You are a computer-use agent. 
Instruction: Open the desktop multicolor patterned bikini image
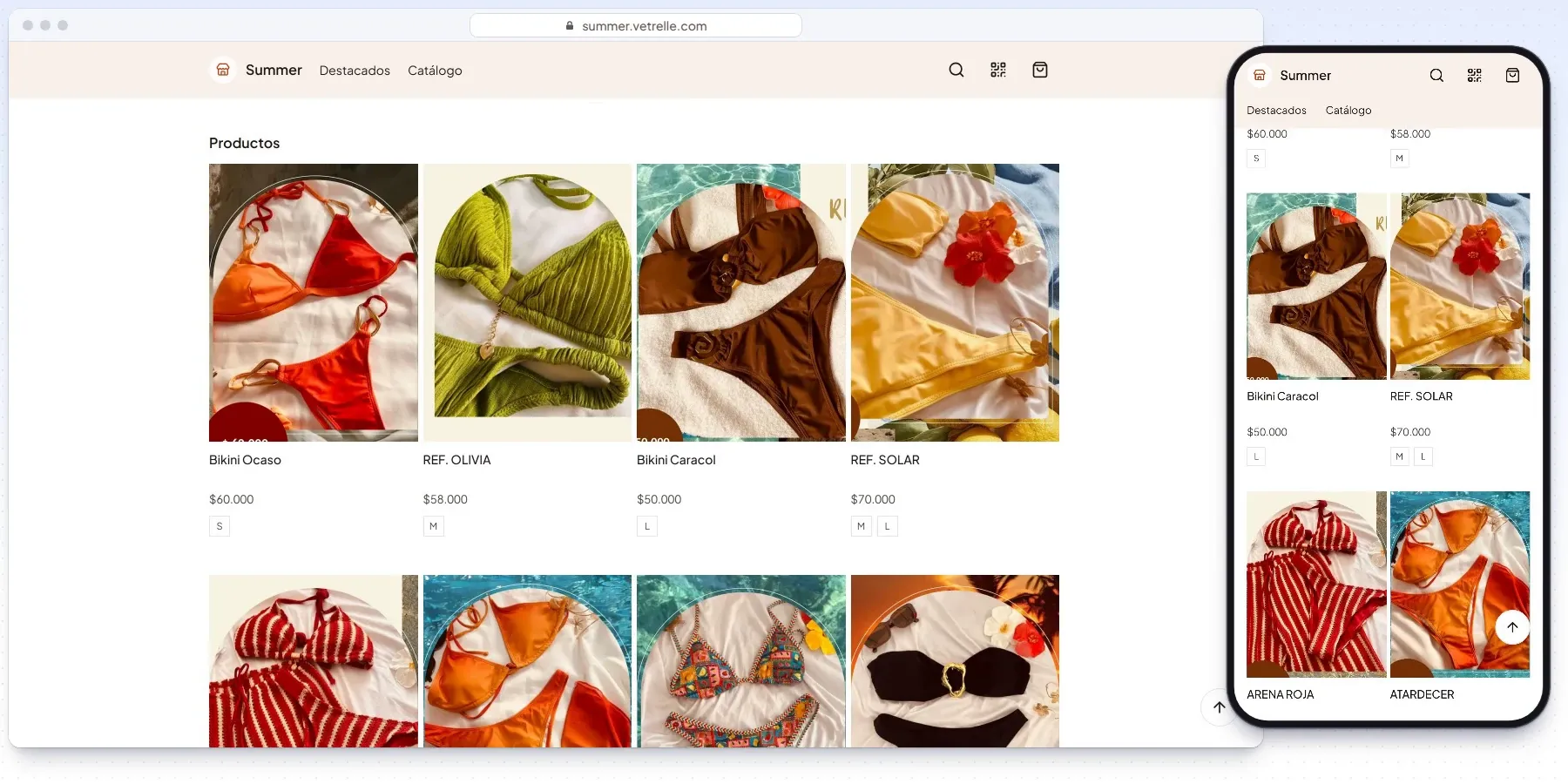[x=741, y=661]
